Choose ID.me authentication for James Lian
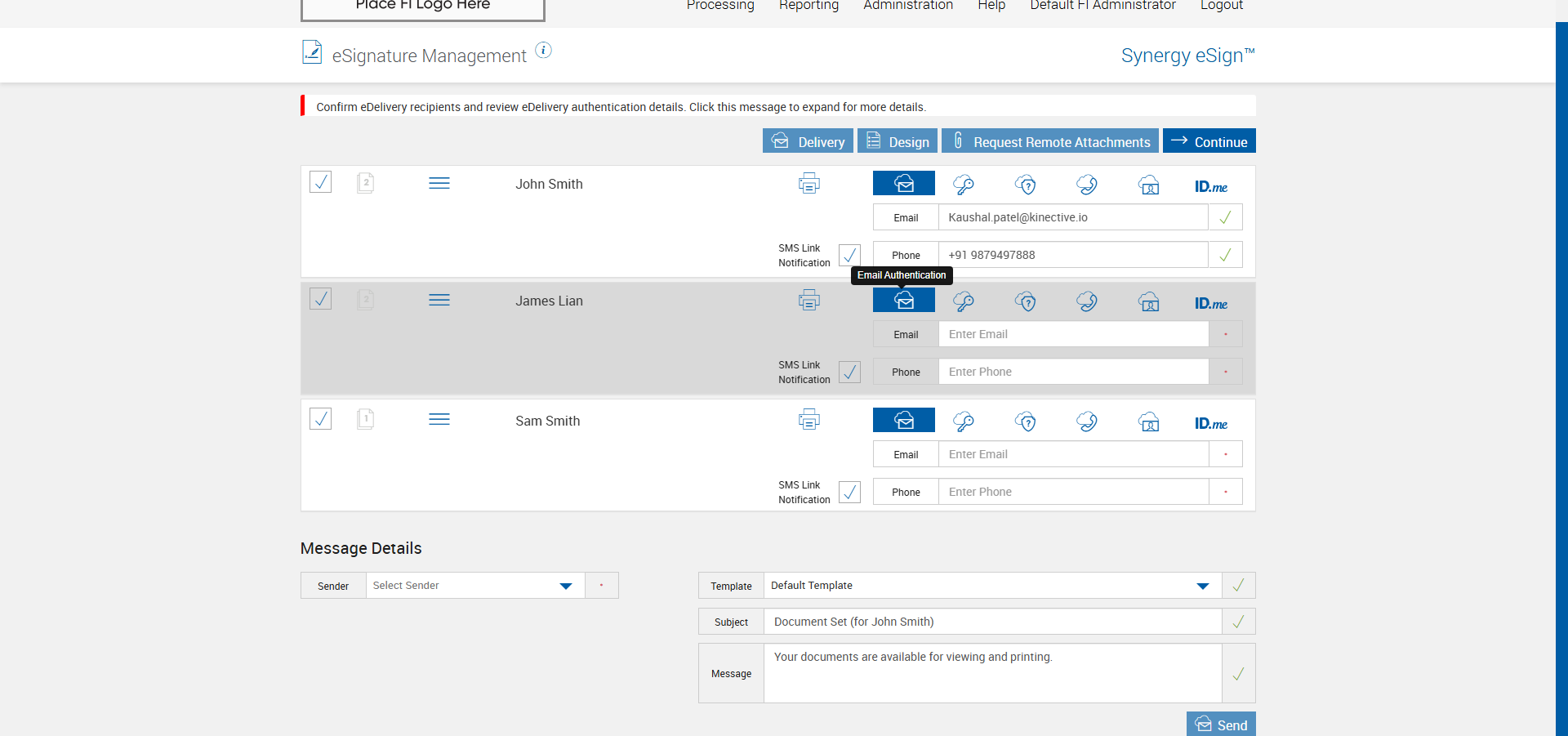 pyautogui.click(x=1211, y=303)
